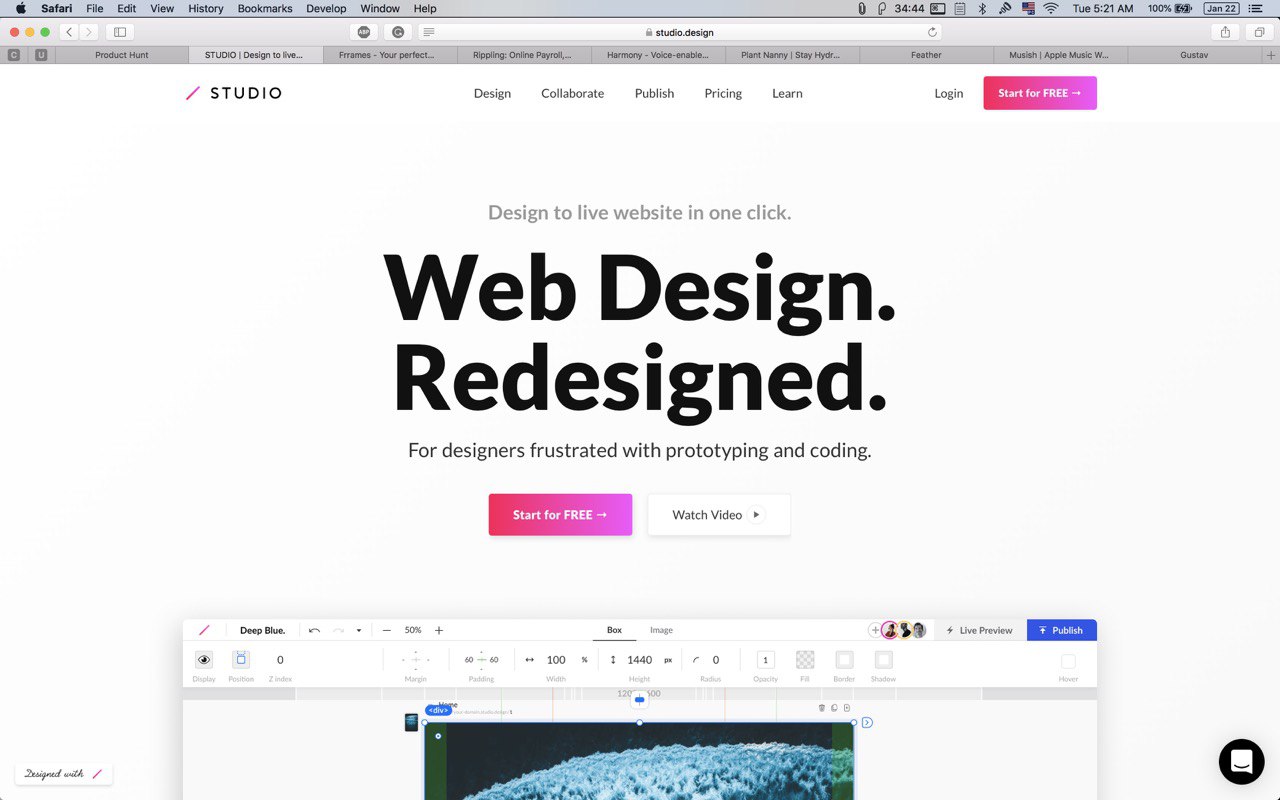Open the history dropdown arrow after redo
The width and height of the screenshot is (1280, 800).
[x=359, y=630]
